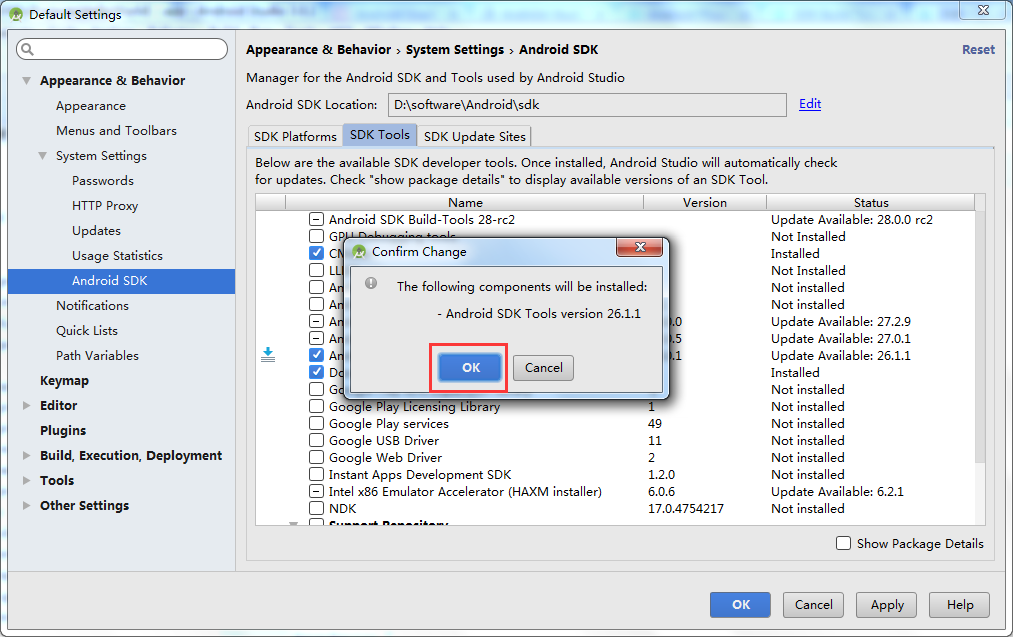Select Android SDK in settings tree

[121, 281]
